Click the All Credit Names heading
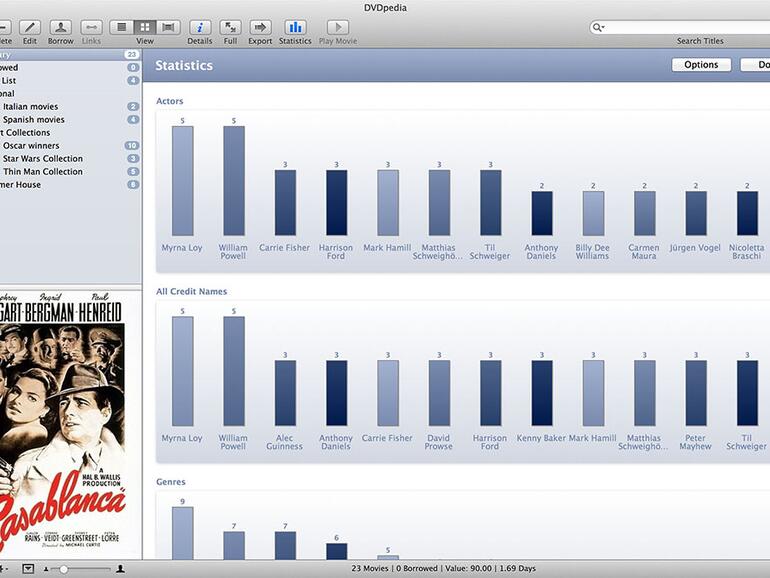The height and width of the screenshot is (578, 770). point(192,292)
